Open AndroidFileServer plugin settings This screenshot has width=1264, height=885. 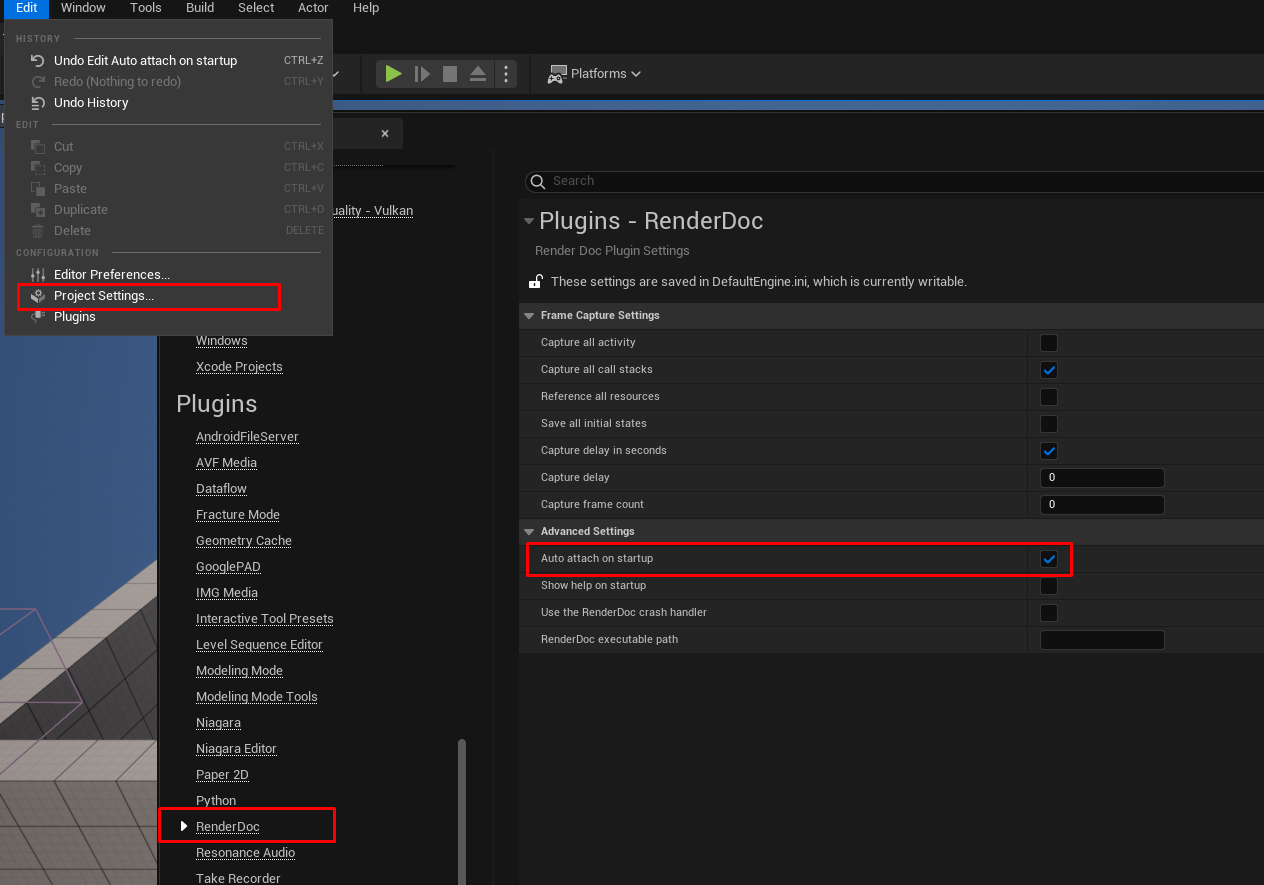pos(247,437)
